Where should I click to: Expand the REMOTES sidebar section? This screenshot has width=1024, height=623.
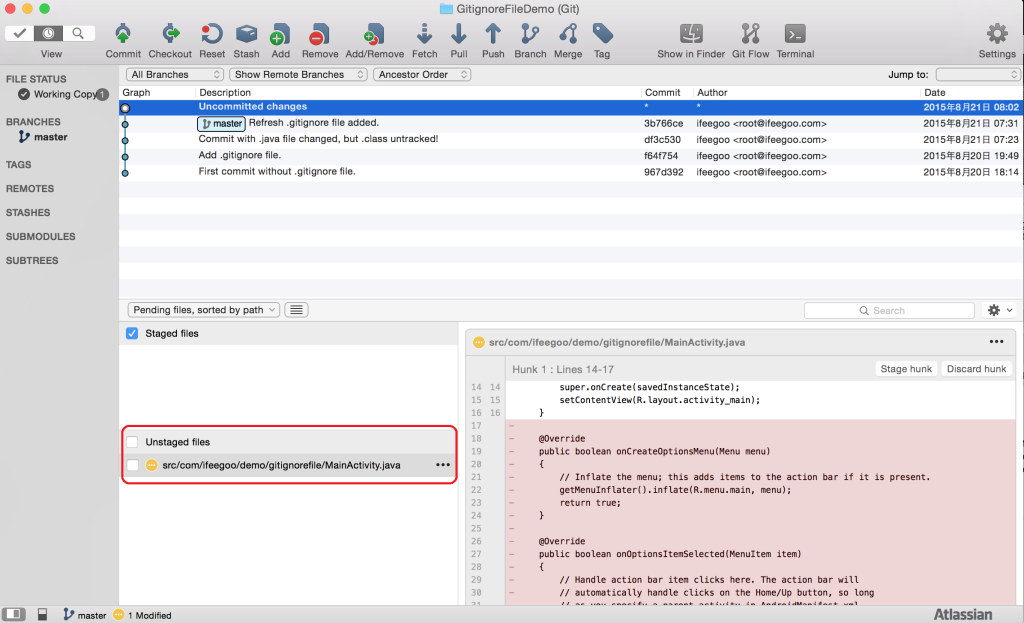tap(30, 188)
